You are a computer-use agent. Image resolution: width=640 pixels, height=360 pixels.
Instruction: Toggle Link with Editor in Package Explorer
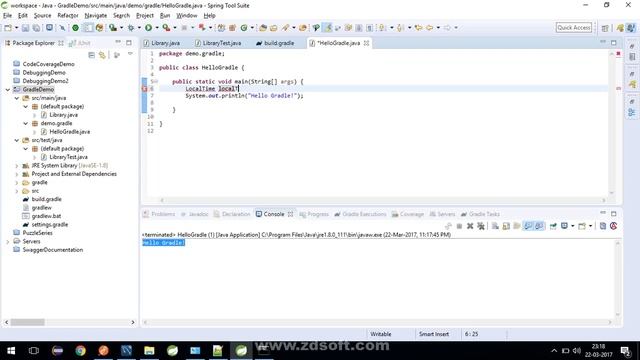(102, 55)
